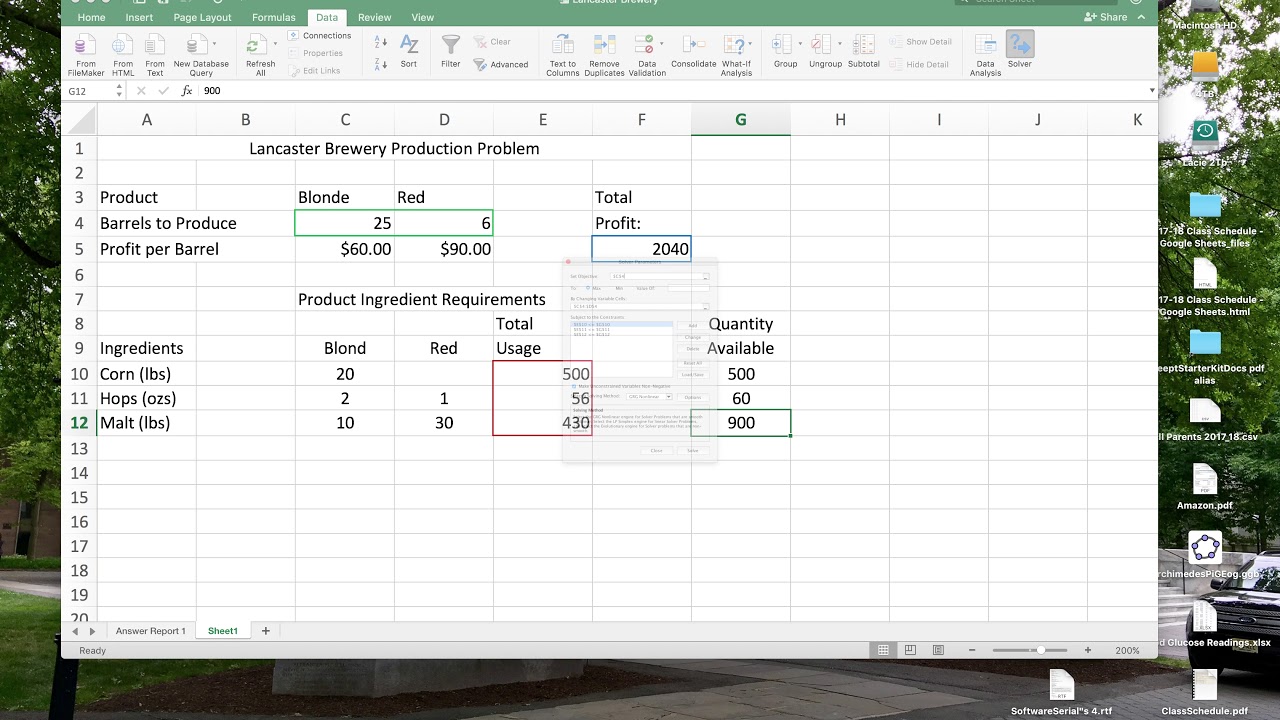Click the Name Box showing G12
This screenshot has height=720, width=1280.
coord(89,91)
